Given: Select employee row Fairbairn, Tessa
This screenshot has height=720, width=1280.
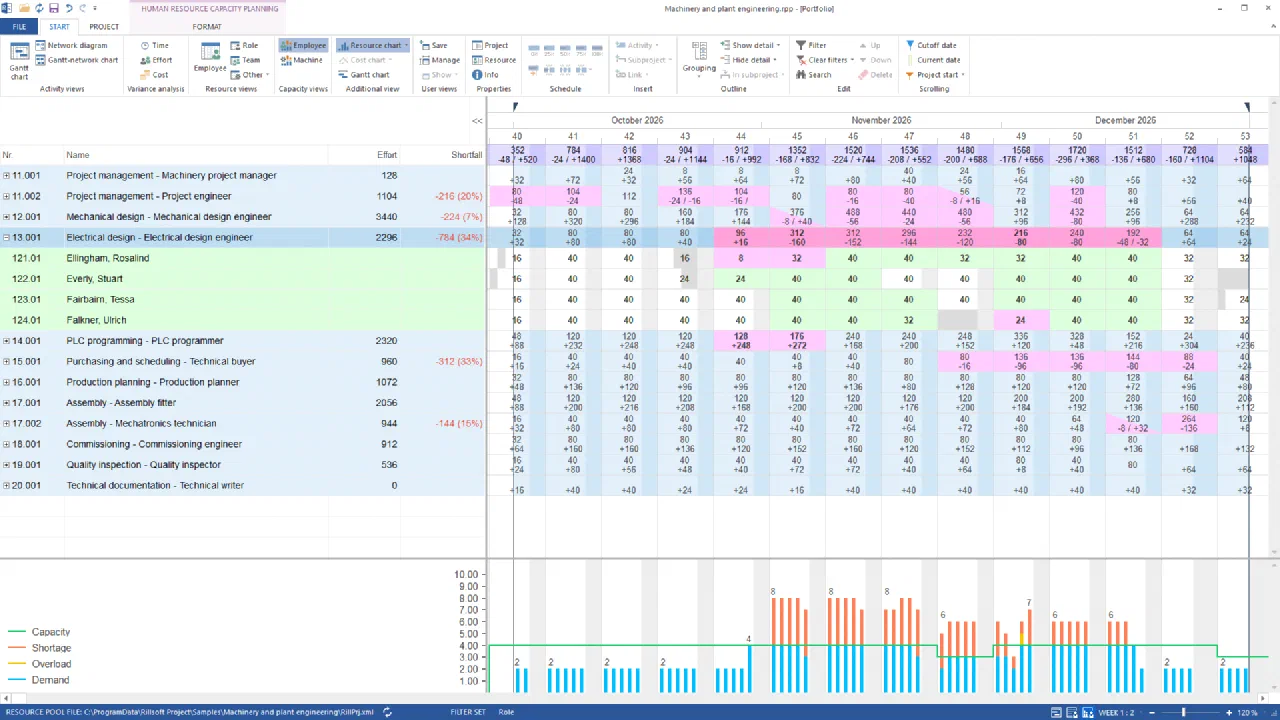Looking at the screenshot, I should (x=243, y=299).
